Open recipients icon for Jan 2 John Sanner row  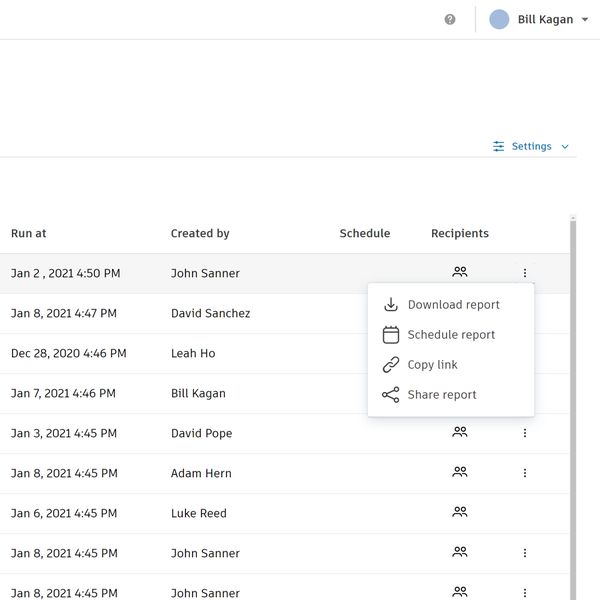click(460, 272)
